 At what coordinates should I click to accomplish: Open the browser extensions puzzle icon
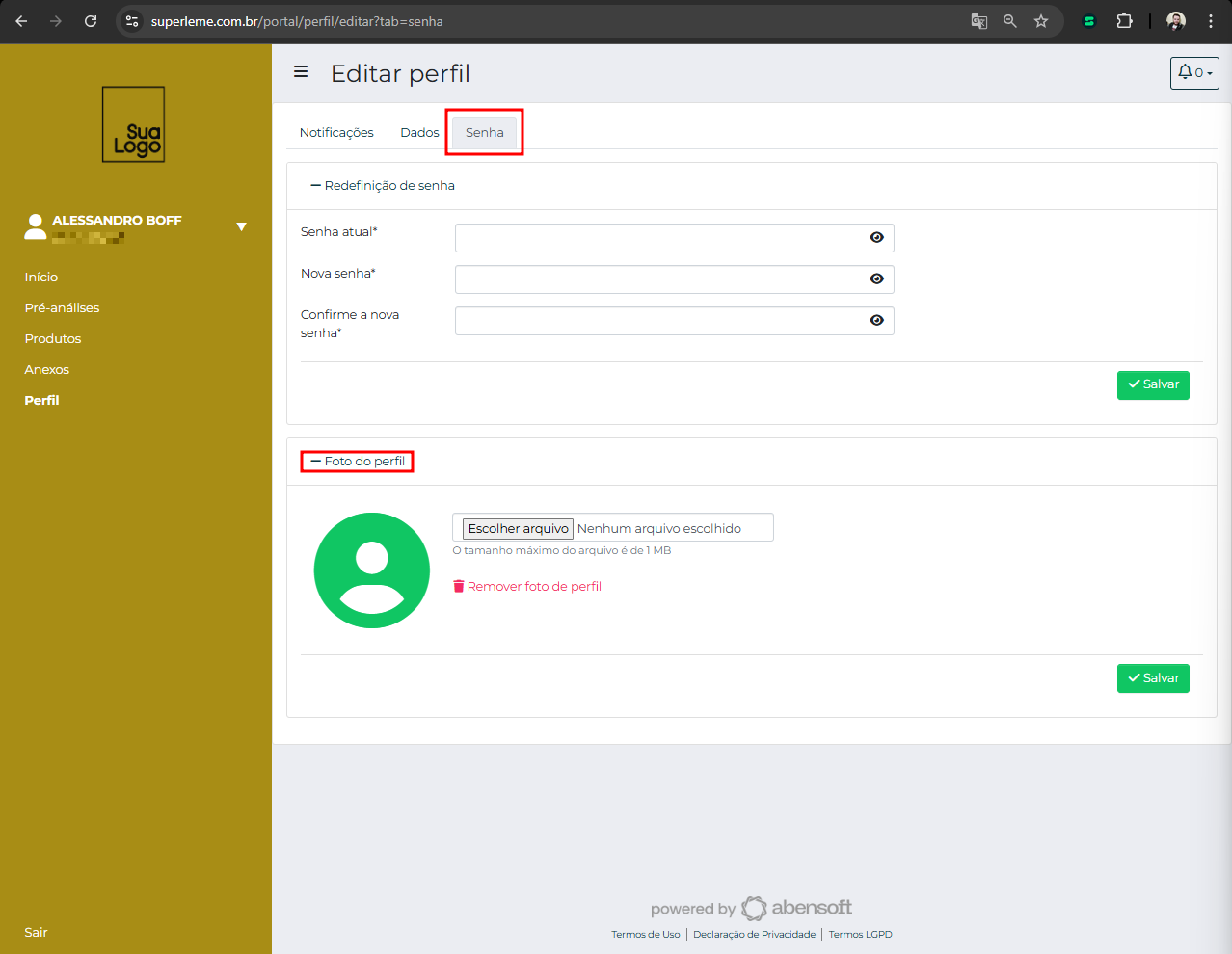(1124, 21)
